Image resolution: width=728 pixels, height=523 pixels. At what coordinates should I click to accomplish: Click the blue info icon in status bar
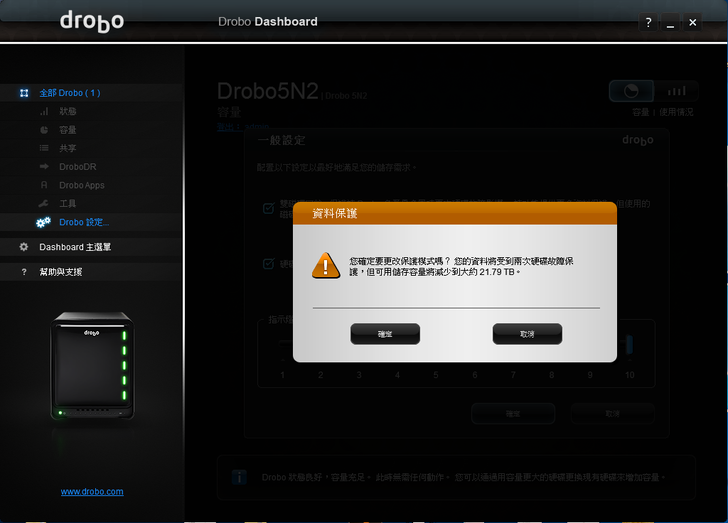pos(239,477)
